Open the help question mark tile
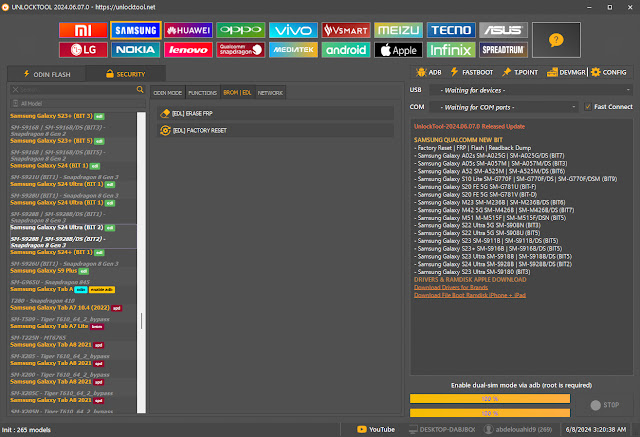 point(556,40)
